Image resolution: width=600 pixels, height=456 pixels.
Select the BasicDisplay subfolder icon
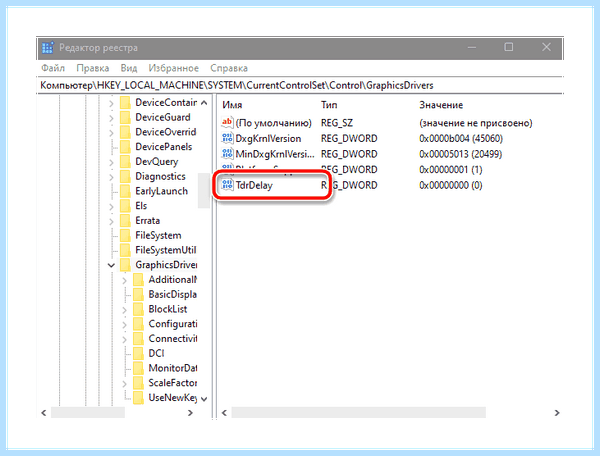point(139,294)
